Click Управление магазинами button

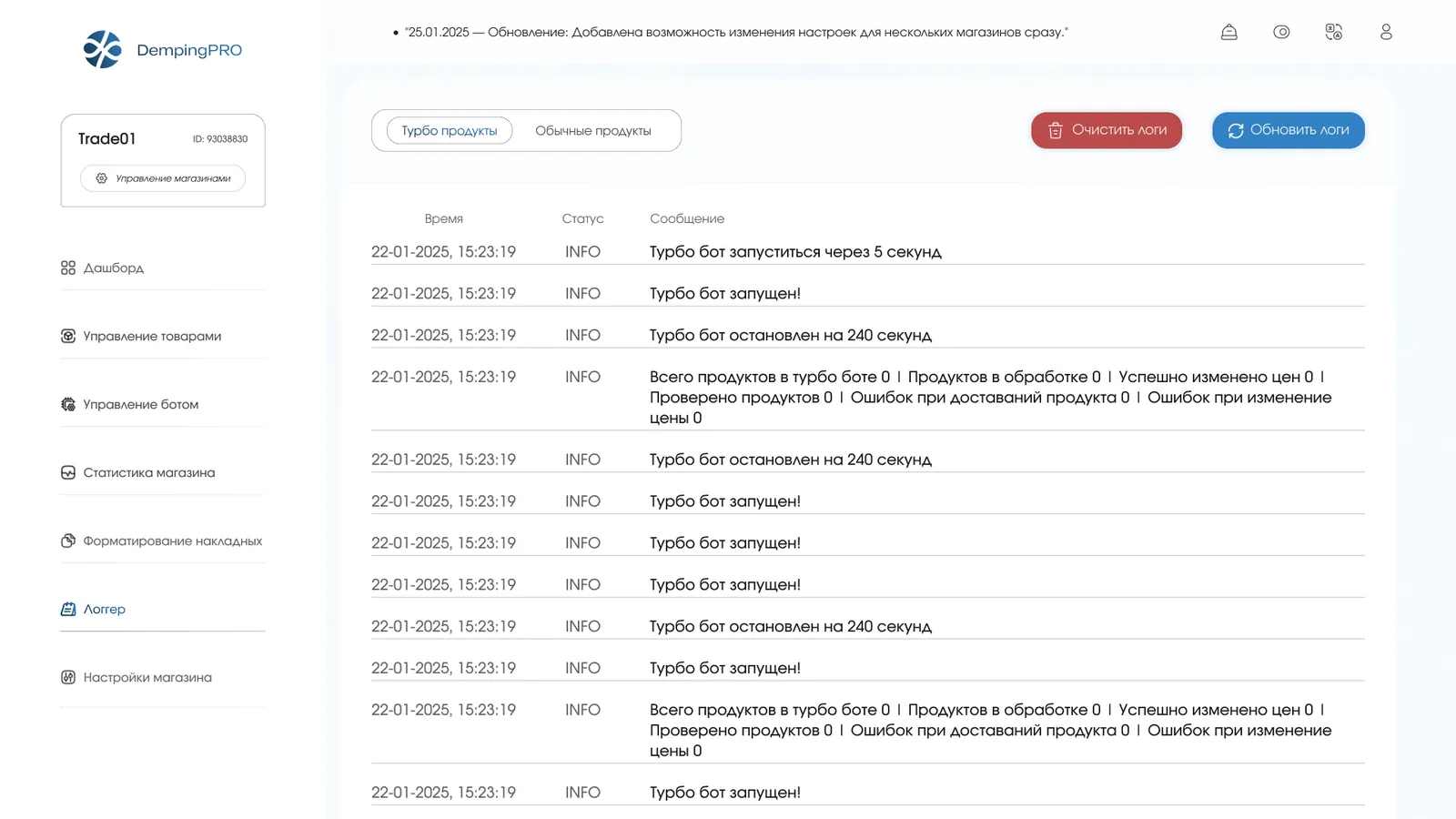163,178
